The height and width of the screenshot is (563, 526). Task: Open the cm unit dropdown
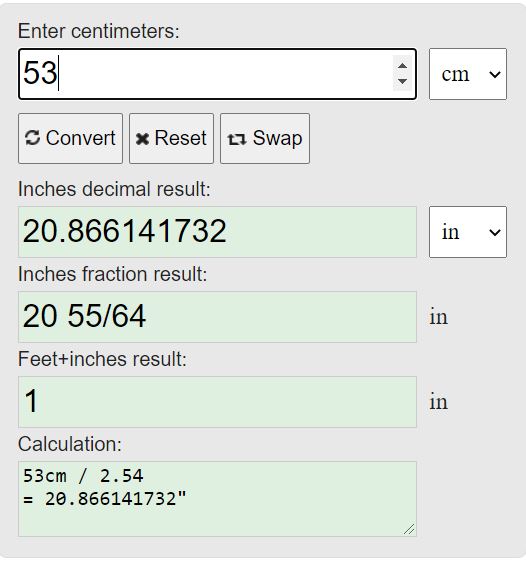pos(468,74)
